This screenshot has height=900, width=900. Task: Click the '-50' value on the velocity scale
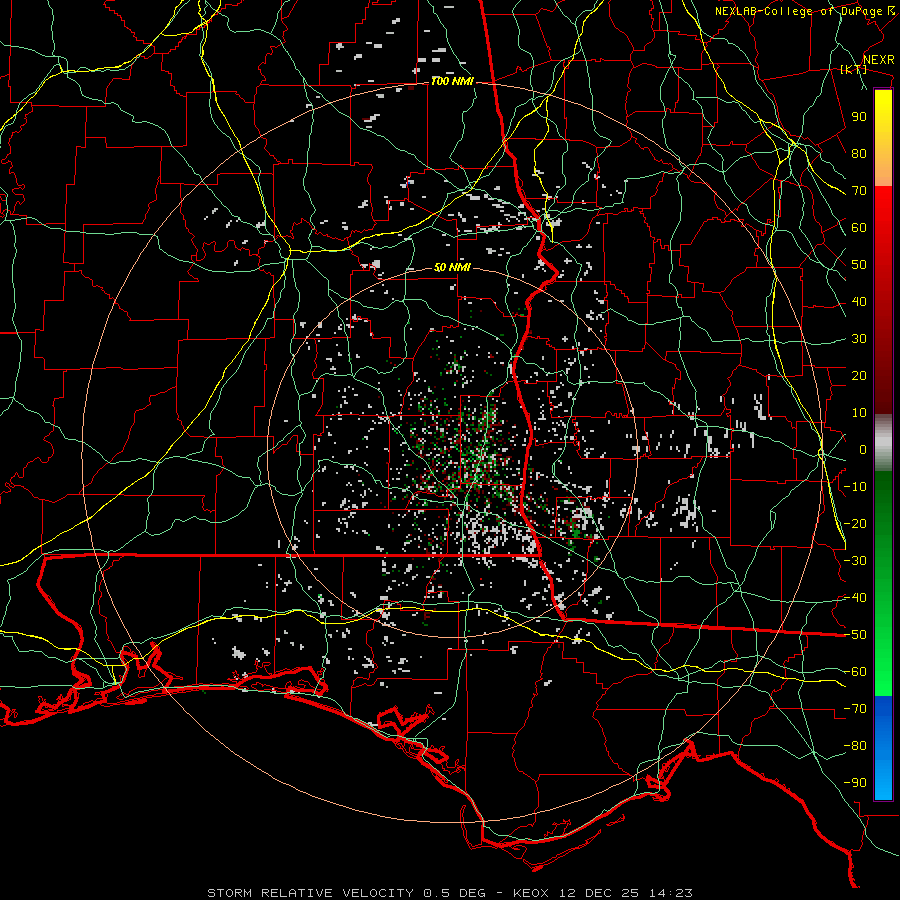(x=855, y=635)
